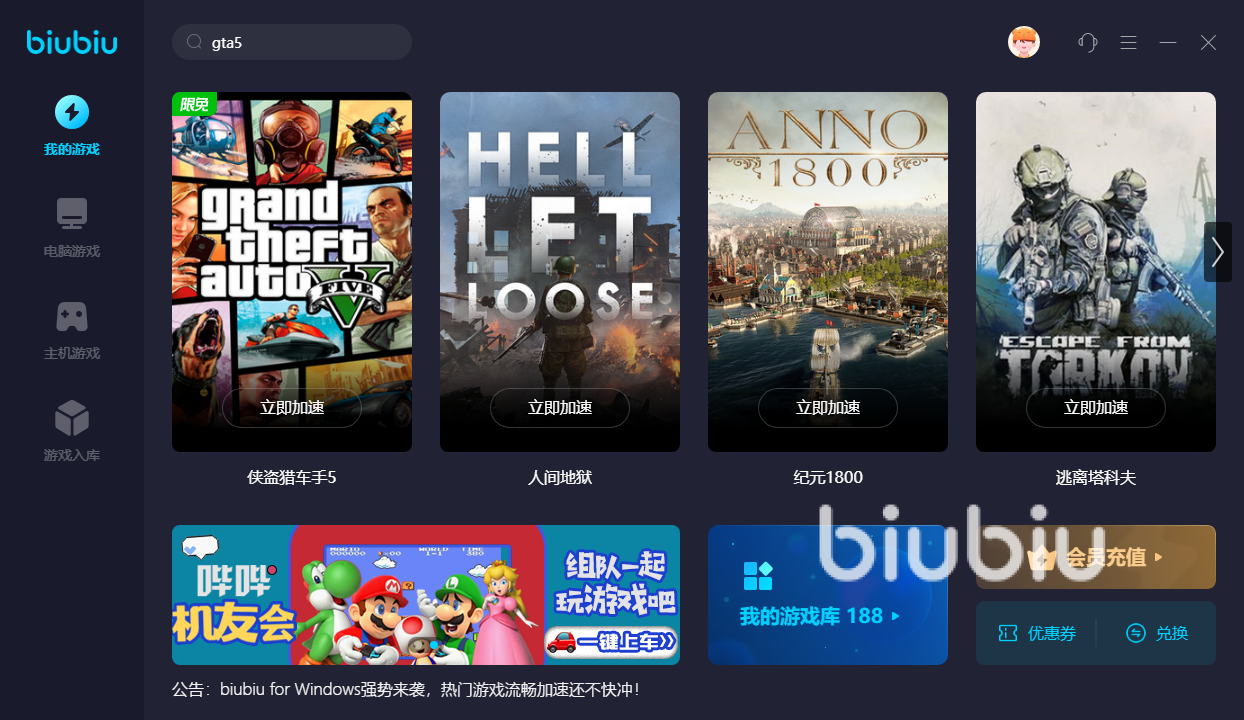The height and width of the screenshot is (720, 1244).
Task: Start 立即加速 for 人间地狱
Action: coord(560,408)
